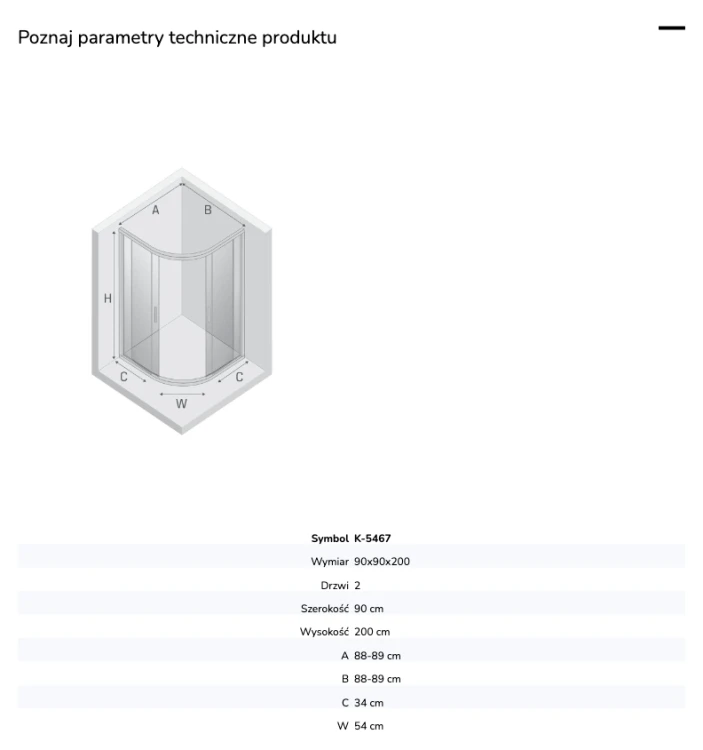Select the Wymiar 90x90x200 row

[352, 562]
